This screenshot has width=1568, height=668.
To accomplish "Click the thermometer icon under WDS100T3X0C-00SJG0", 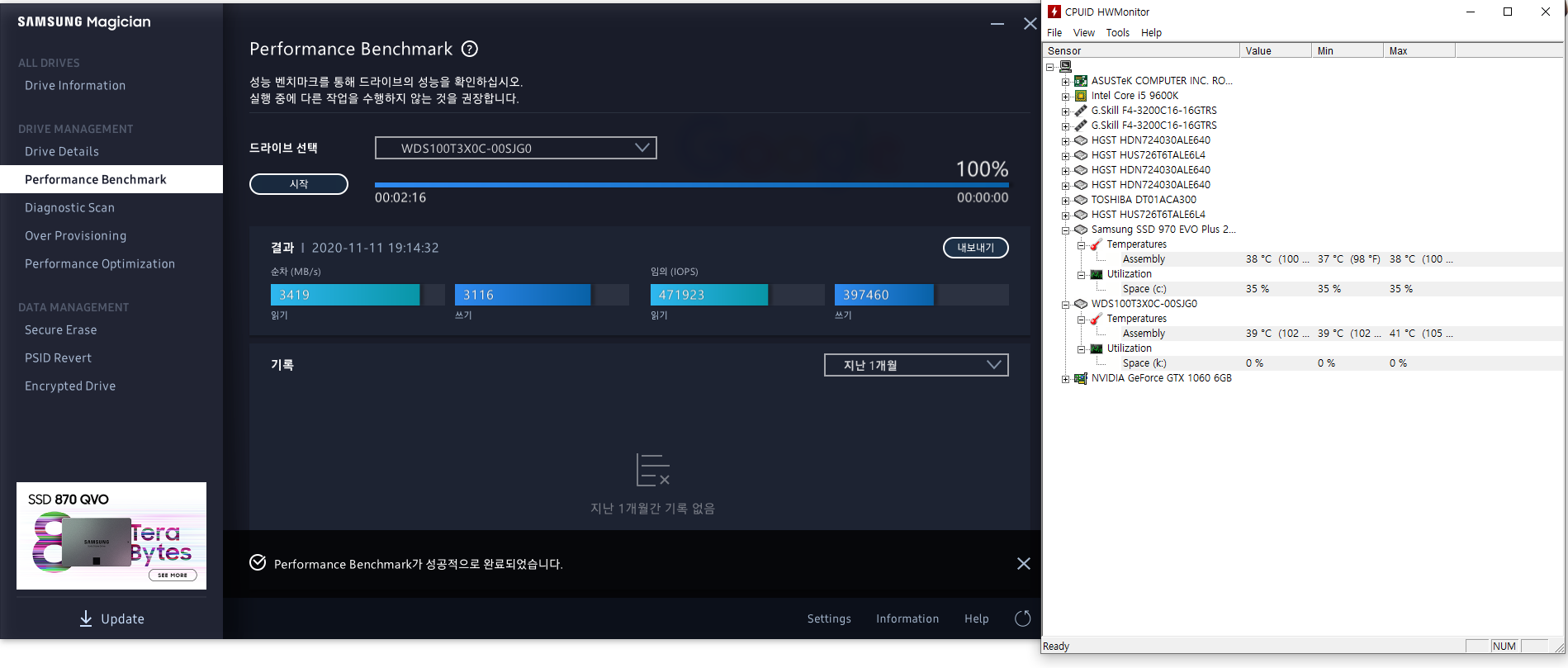I will click(x=1096, y=319).
